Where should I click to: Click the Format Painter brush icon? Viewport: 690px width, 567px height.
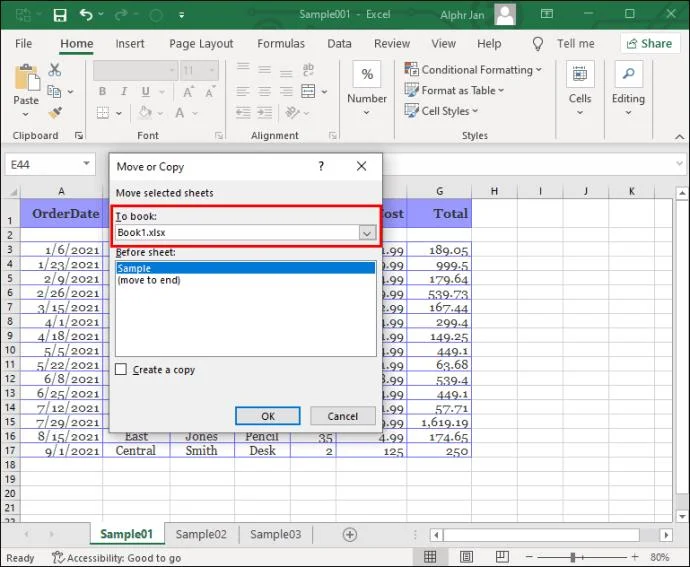(55, 113)
